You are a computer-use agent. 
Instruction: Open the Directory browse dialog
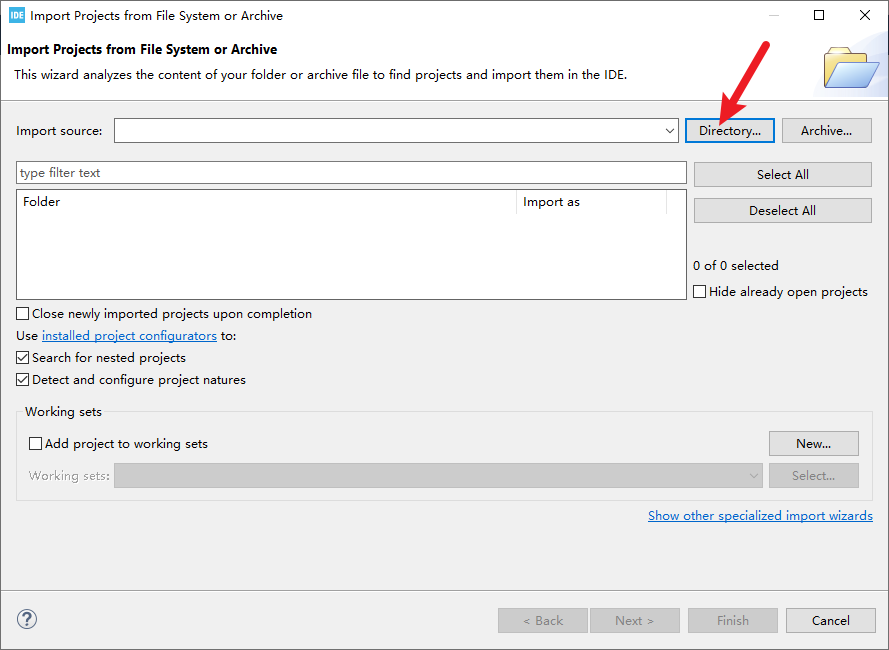(x=730, y=131)
